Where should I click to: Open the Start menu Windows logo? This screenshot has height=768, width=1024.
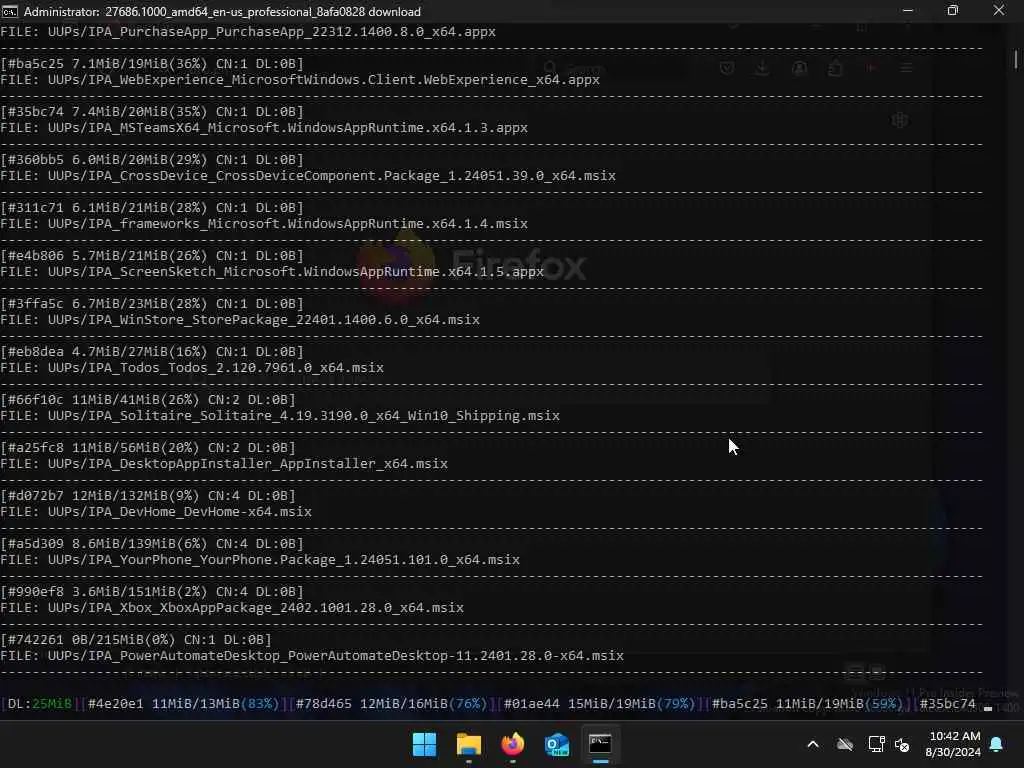(424, 744)
